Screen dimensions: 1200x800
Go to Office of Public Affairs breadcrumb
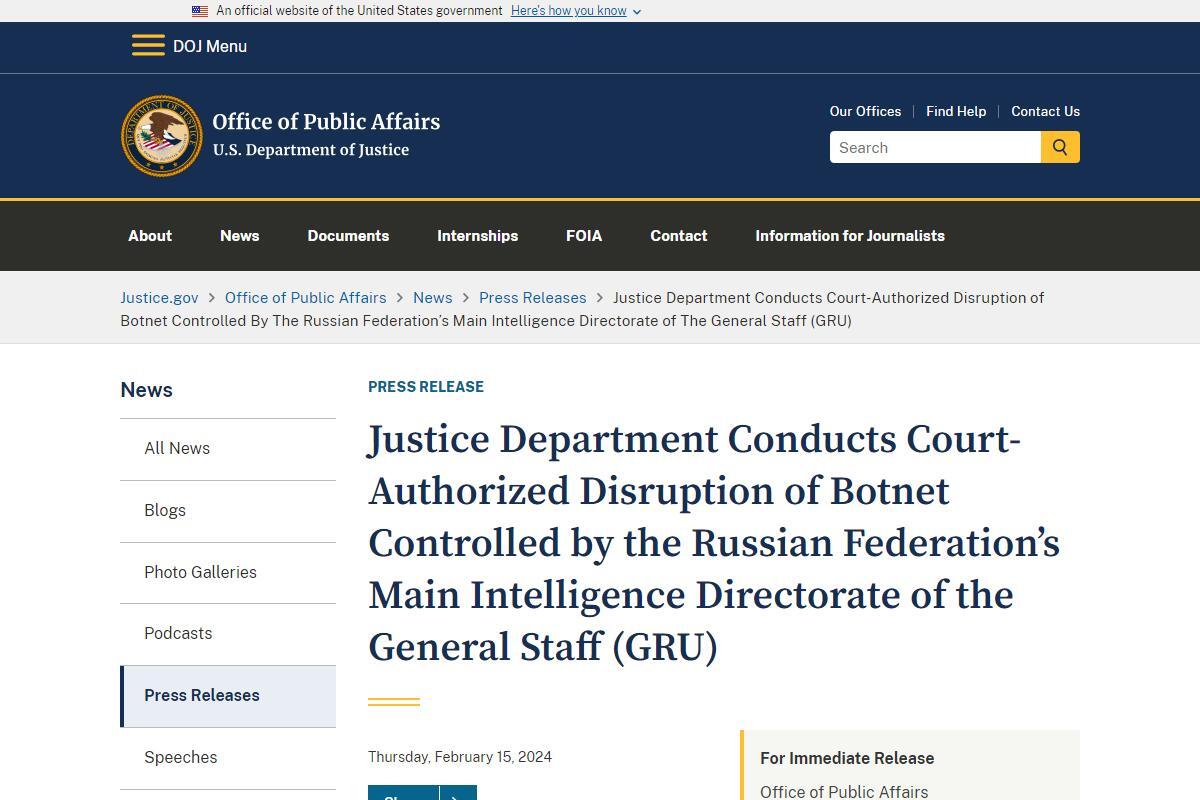pyautogui.click(x=305, y=298)
